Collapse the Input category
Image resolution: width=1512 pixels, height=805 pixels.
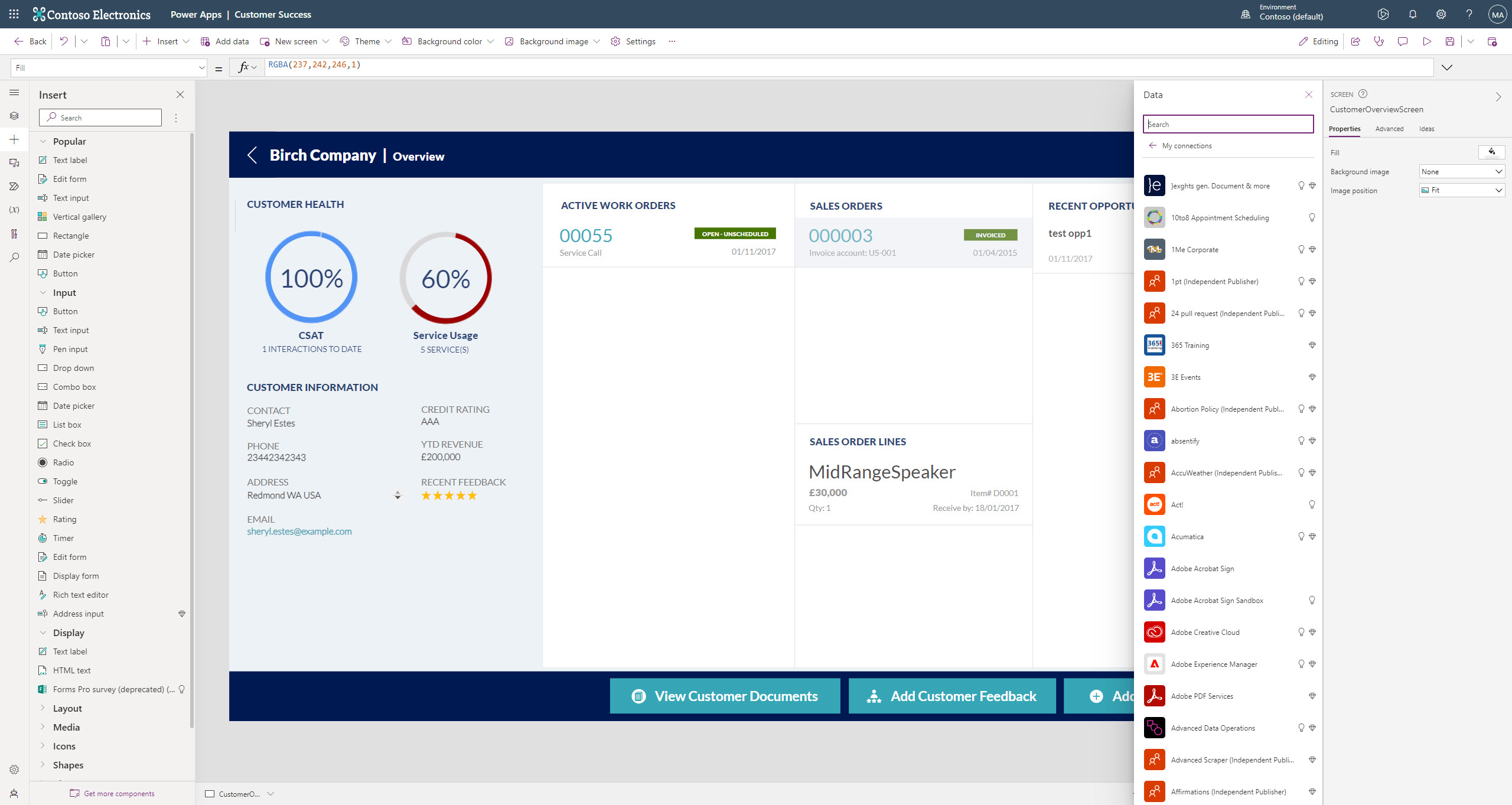tap(43, 292)
